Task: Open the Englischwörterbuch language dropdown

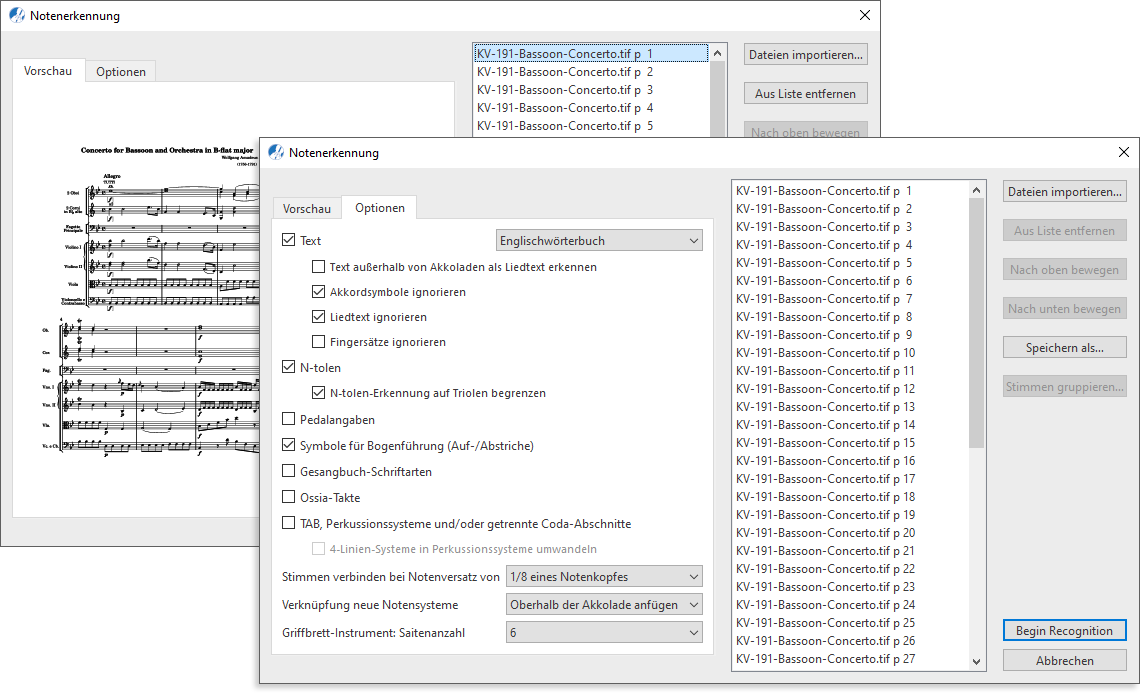Action: [599, 240]
